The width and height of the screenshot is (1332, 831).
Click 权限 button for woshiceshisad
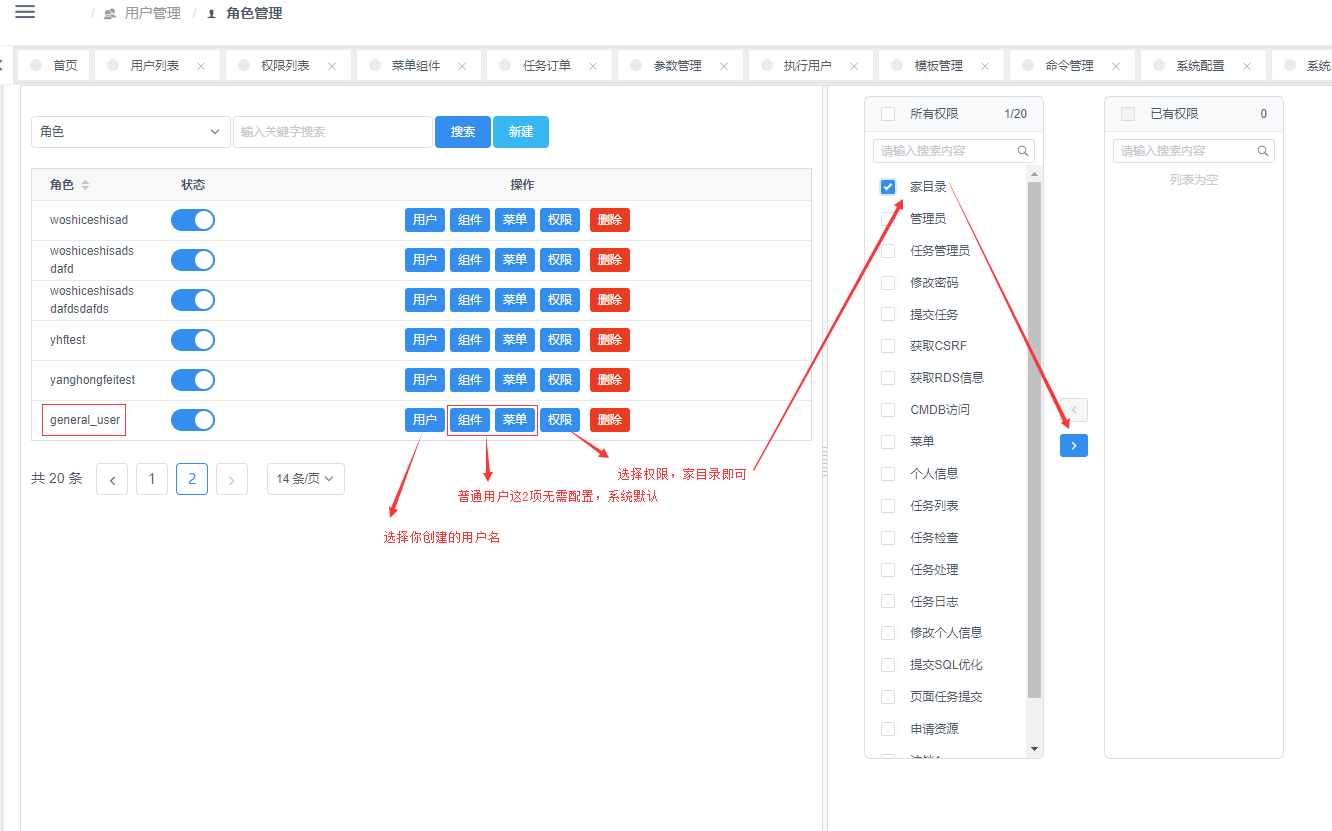coord(560,220)
